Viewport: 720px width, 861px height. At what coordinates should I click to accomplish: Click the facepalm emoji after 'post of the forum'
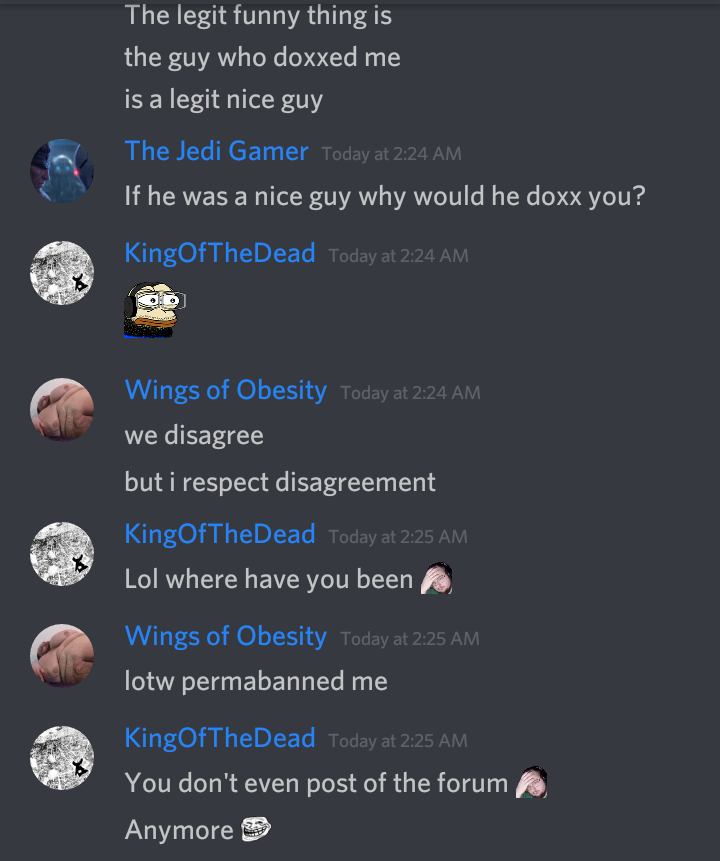532,782
